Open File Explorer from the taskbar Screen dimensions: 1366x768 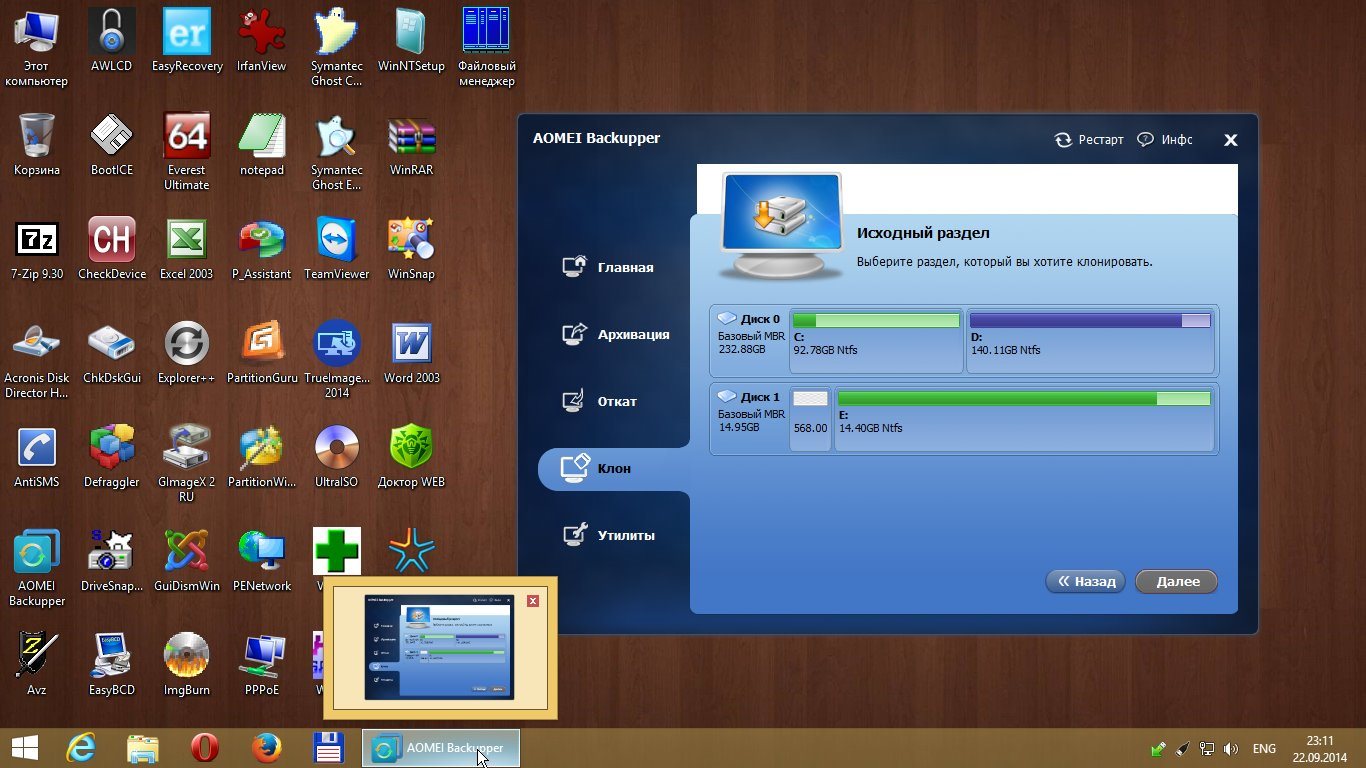pos(143,748)
